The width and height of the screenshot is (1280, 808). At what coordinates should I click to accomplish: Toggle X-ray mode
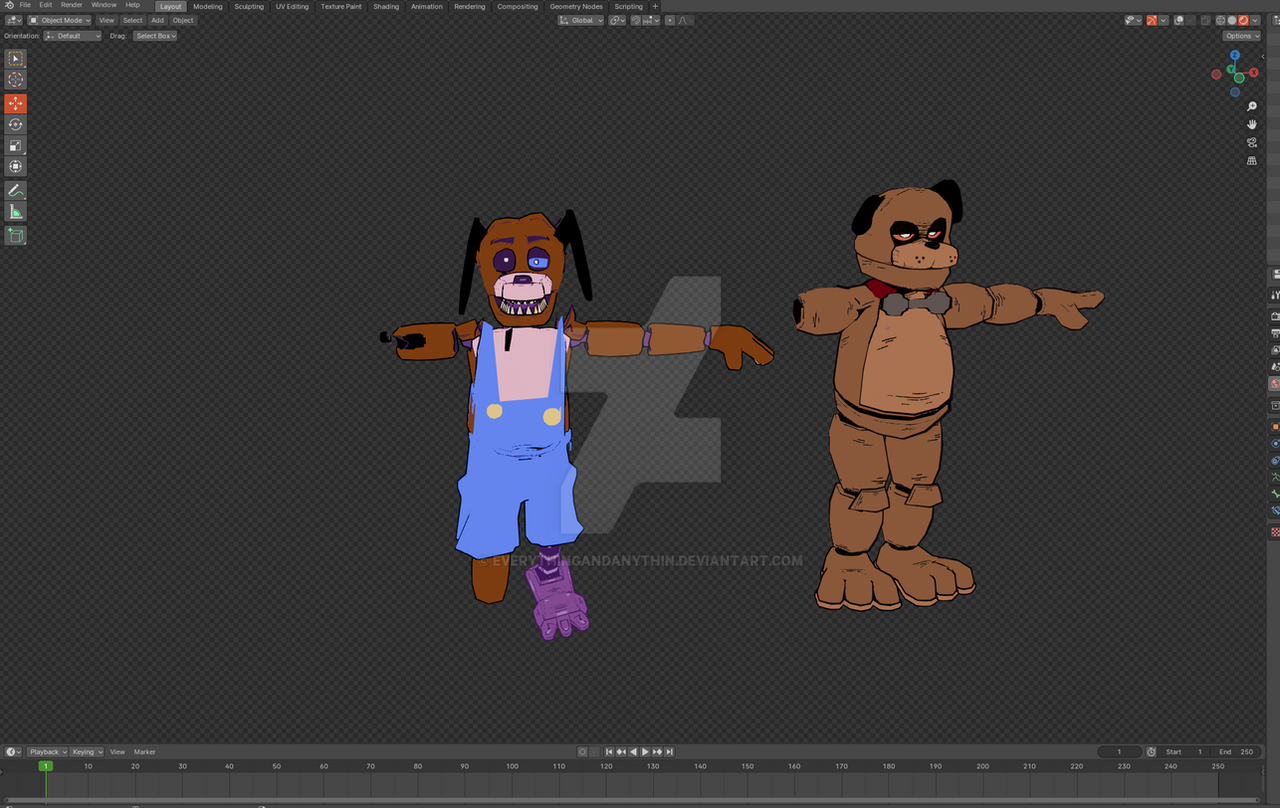(1206, 20)
